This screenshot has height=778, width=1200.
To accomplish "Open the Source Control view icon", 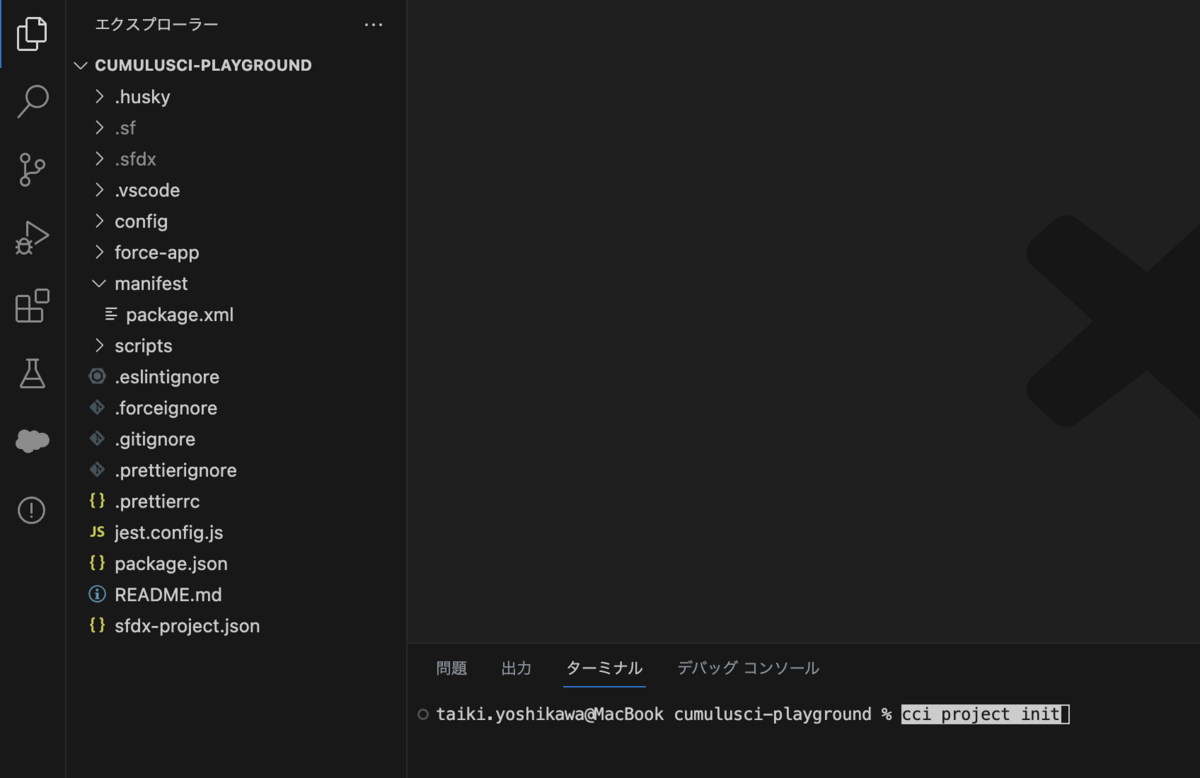I will click(32, 169).
